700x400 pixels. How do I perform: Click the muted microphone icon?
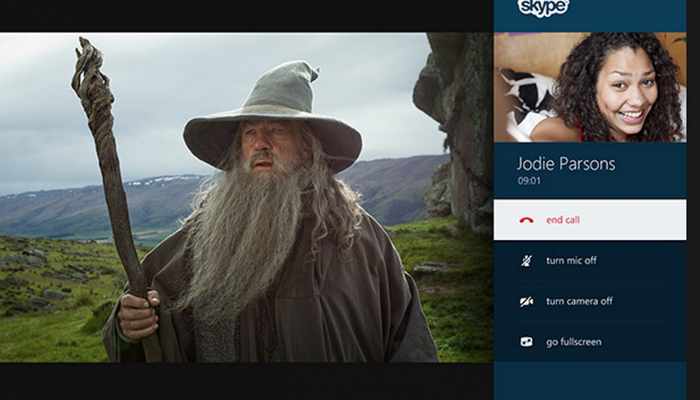coord(526,261)
